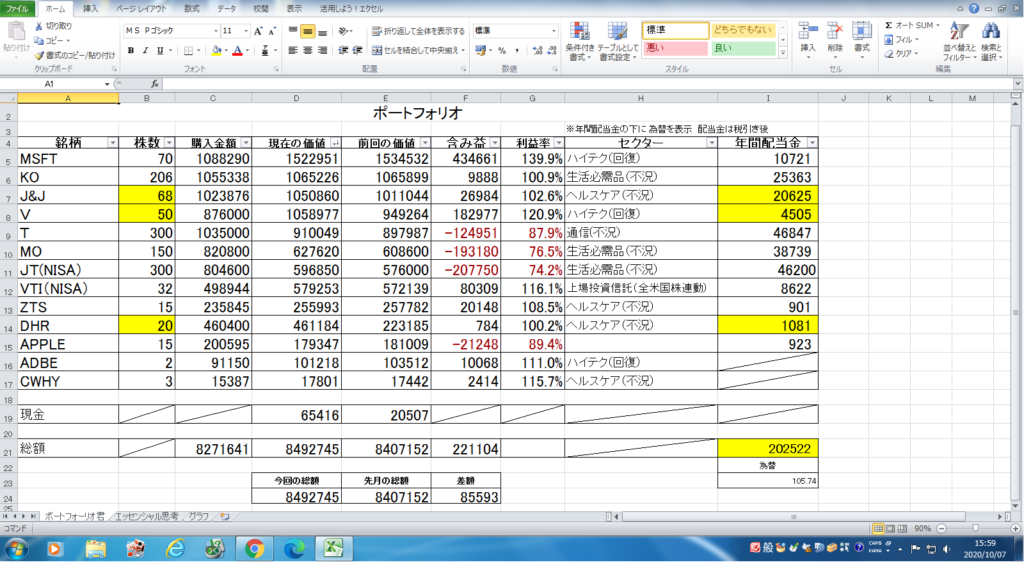Click the borders grid icon in Font group
Viewport: 1024px width, 576px height.
click(189, 50)
